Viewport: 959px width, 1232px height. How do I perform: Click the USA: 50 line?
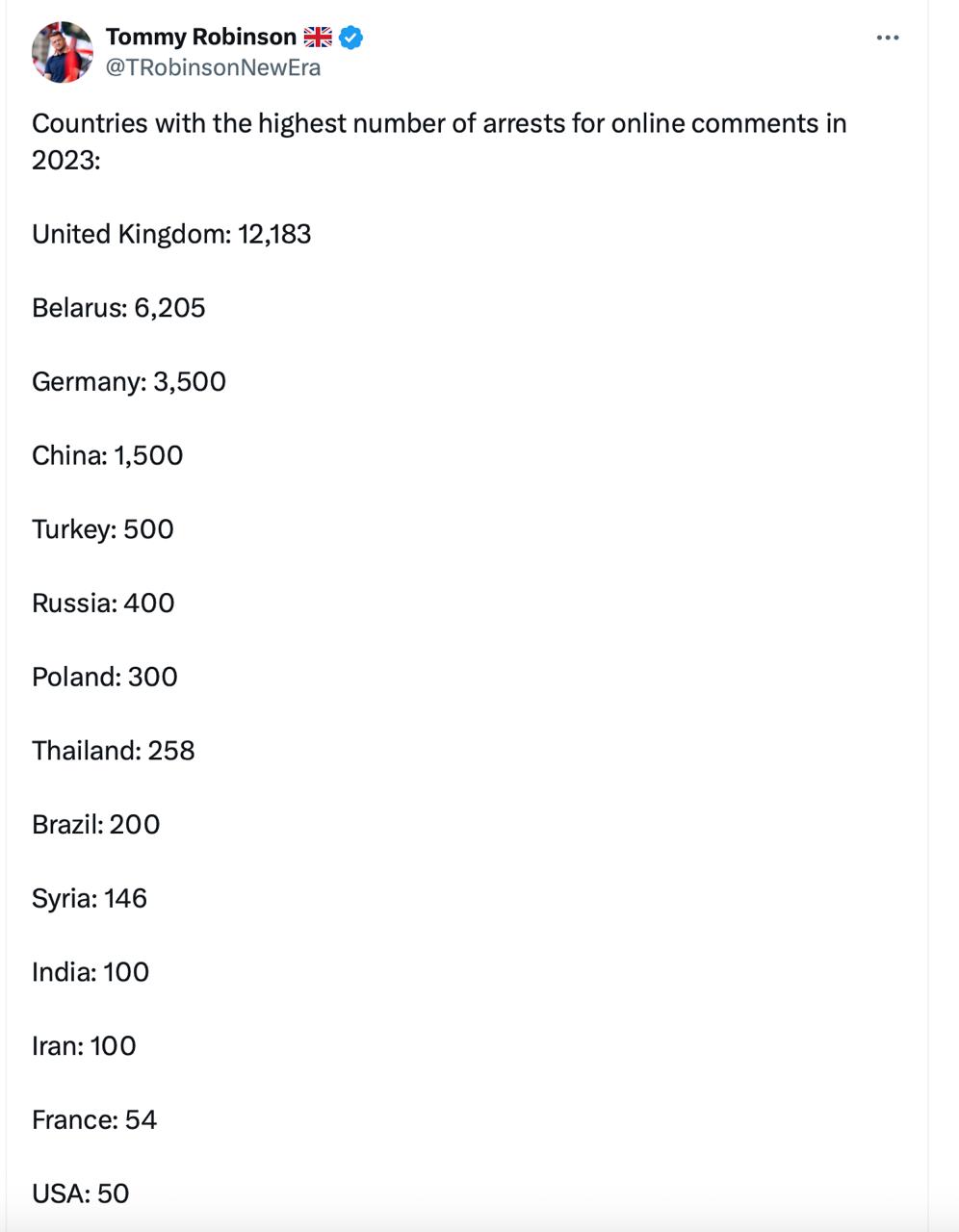pyautogui.click(x=81, y=1193)
